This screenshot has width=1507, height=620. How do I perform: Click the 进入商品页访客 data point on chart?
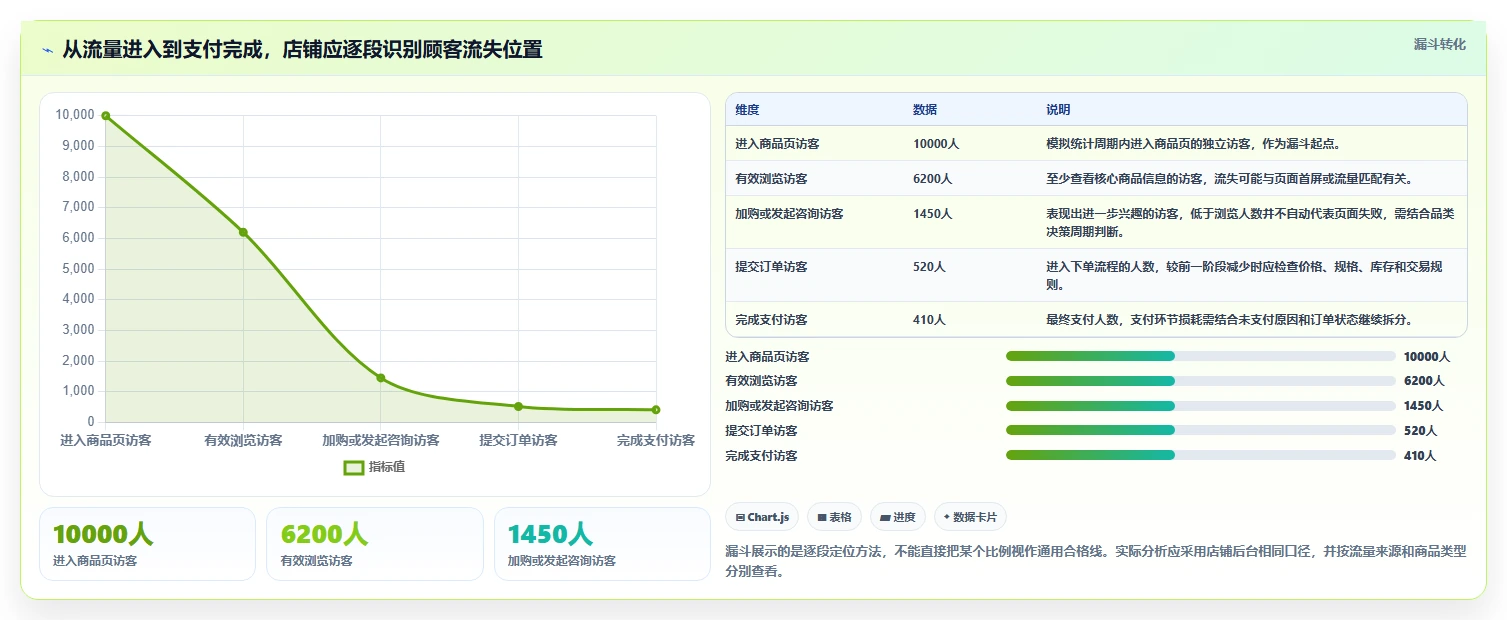pos(106,116)
